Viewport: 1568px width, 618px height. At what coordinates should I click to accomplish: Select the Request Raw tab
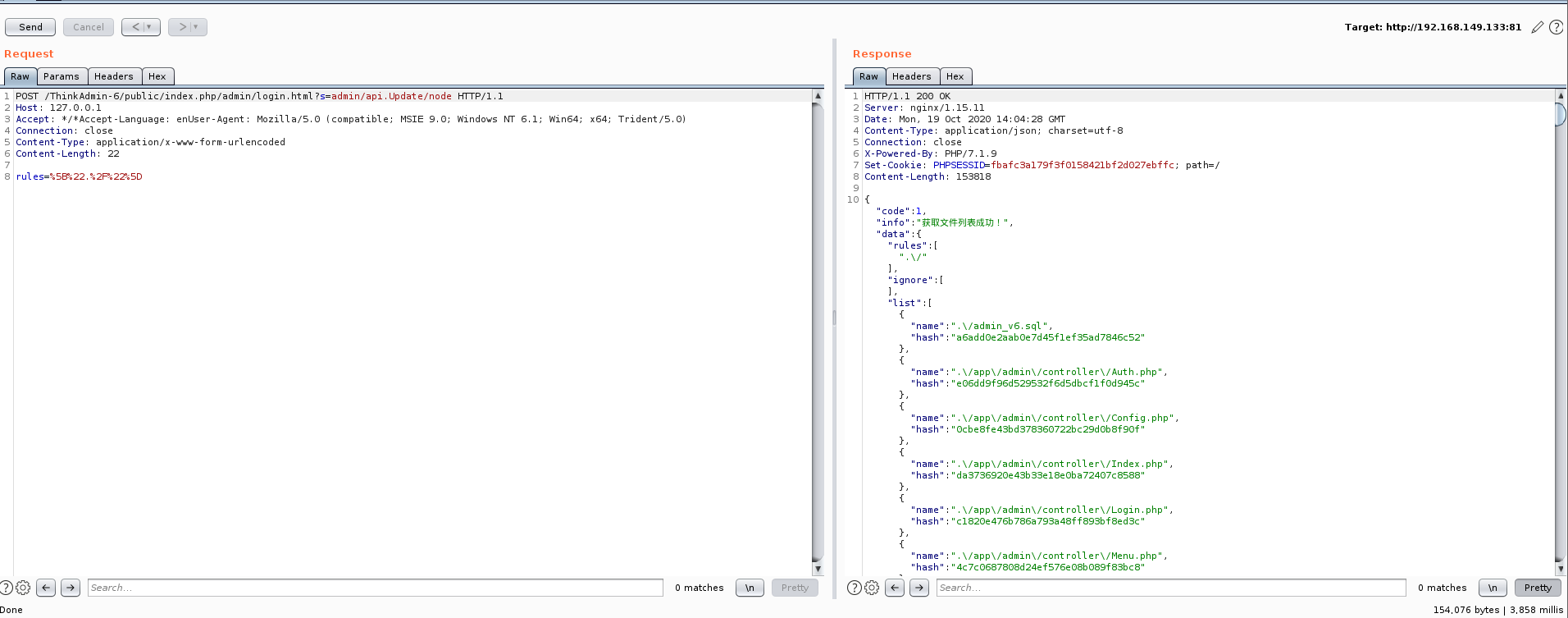tap(21, 76)
